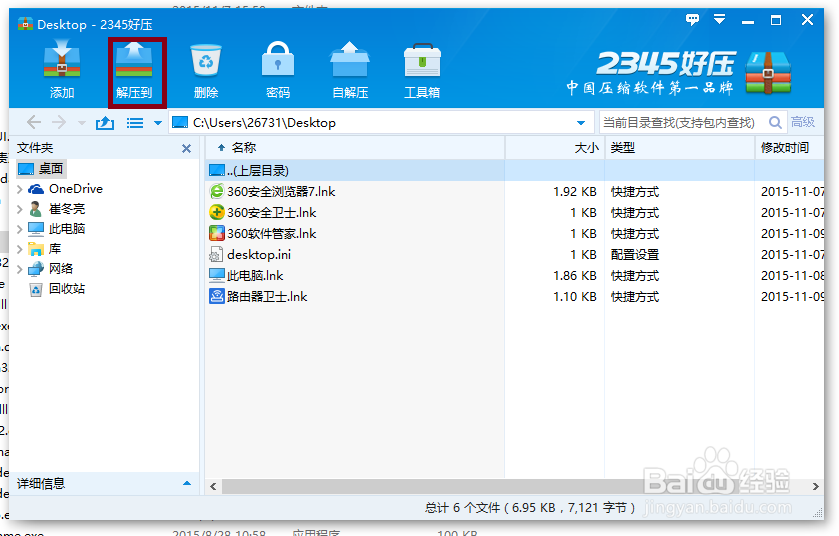Expand the 网络 network node
Image resolution: width=839 pixels, height=536 pixels.
(x=20, y=269)
